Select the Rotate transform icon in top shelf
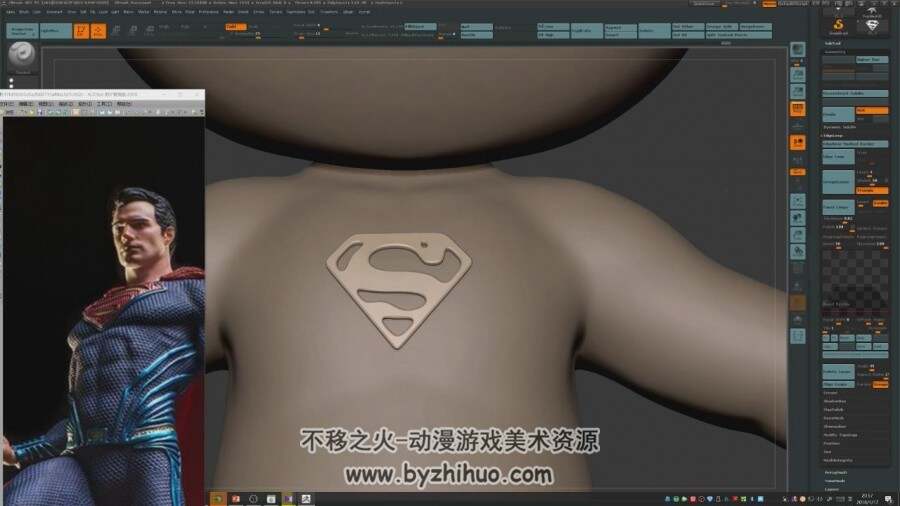 coord(150,30)
